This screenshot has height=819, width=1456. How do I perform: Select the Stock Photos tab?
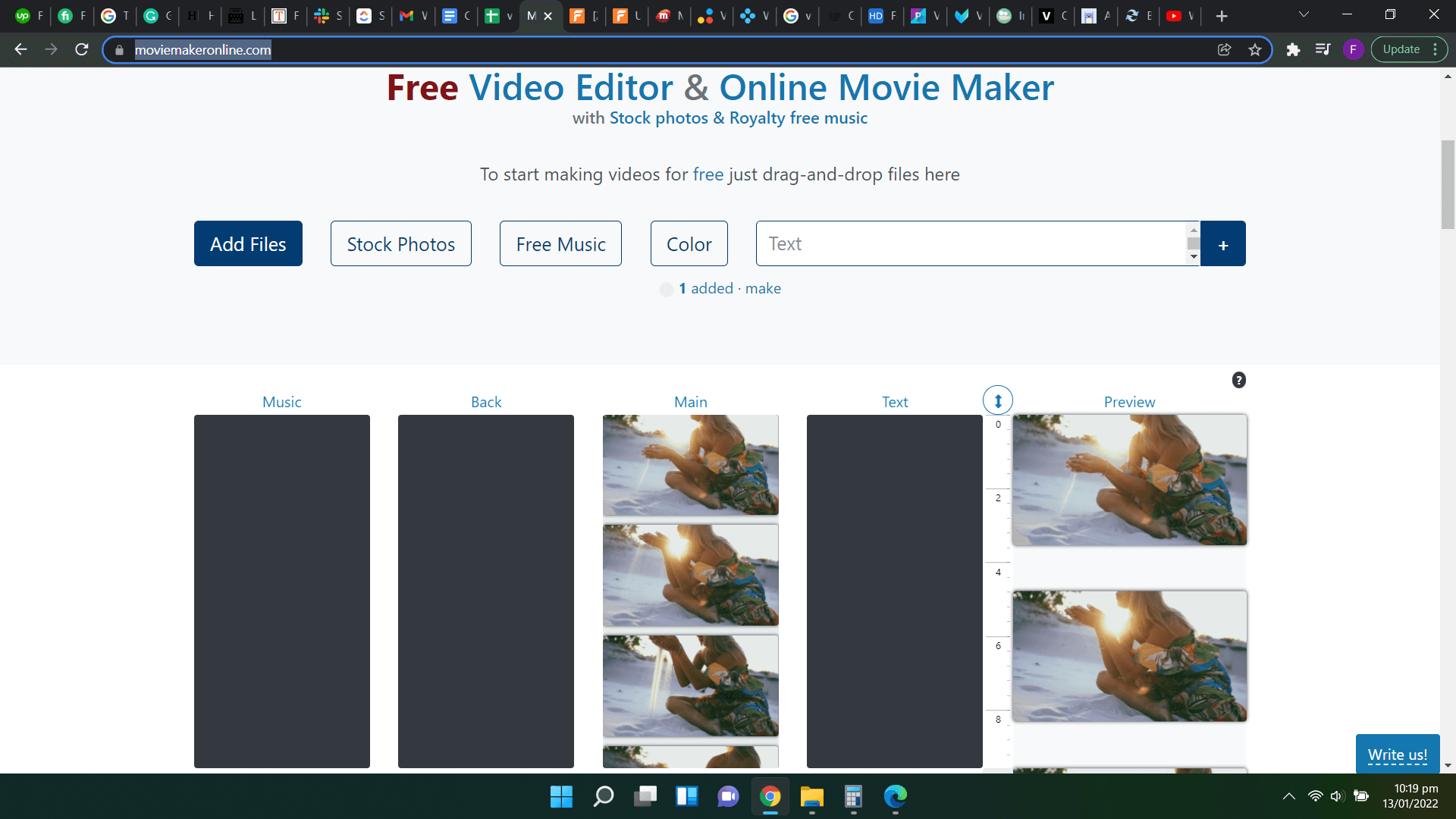(x=401, y=243)
